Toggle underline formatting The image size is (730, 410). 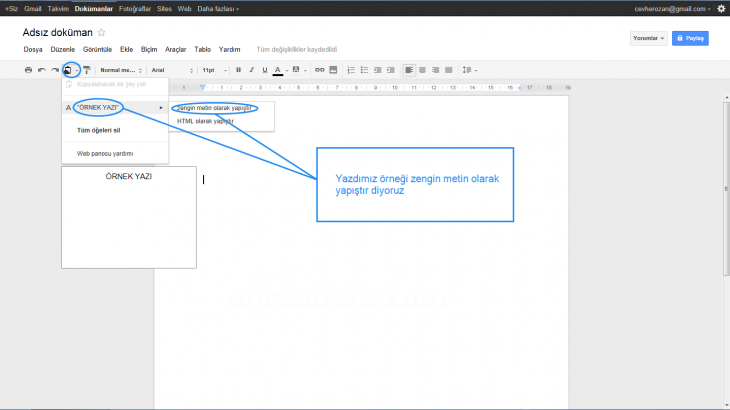tap(264, 70)
